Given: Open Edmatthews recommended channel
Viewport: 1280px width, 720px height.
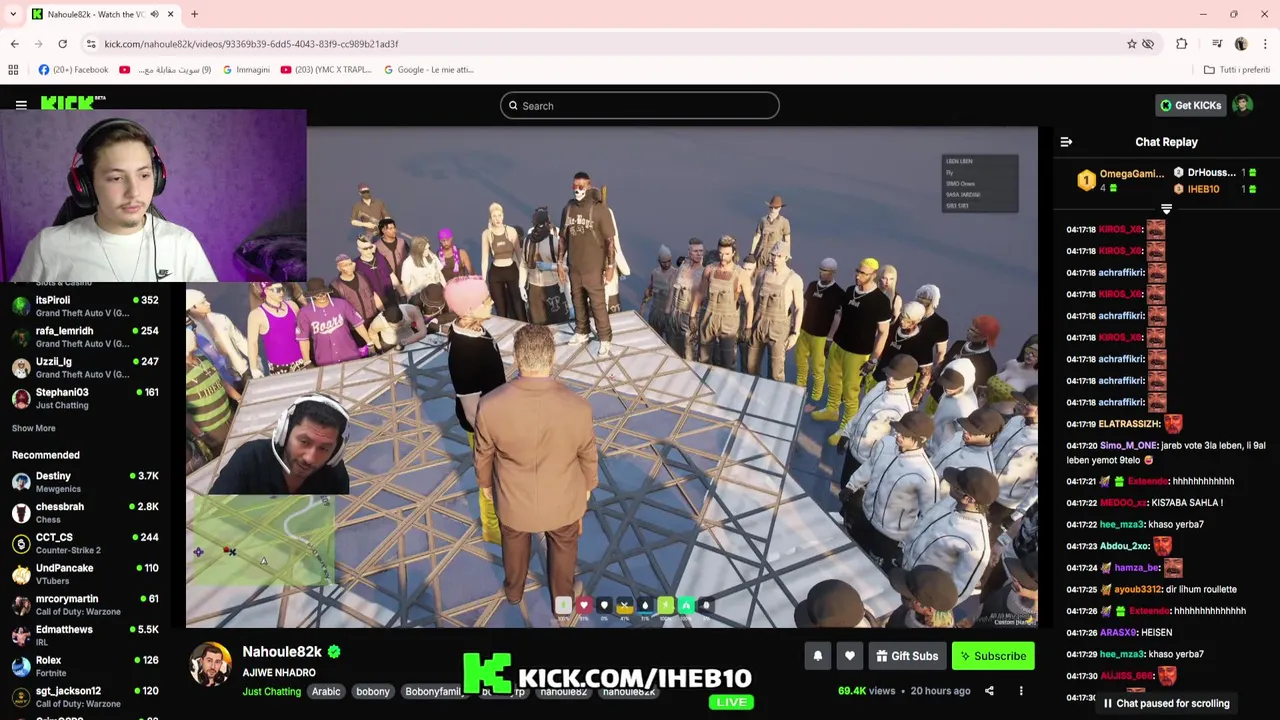Looking at the screenshot, I should tap(85, 636).
